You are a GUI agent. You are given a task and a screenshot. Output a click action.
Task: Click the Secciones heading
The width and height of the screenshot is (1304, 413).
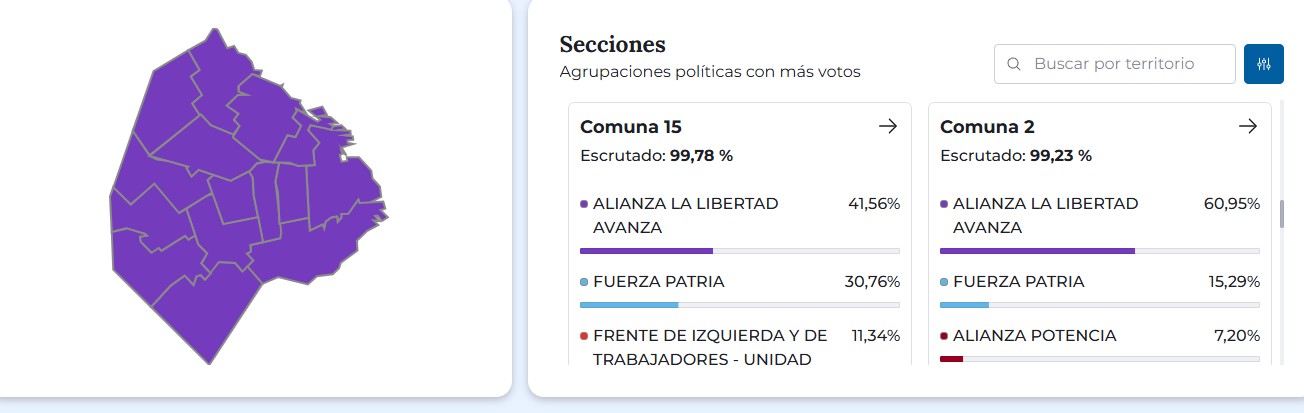pyautogui.click(x=612, y=45)
